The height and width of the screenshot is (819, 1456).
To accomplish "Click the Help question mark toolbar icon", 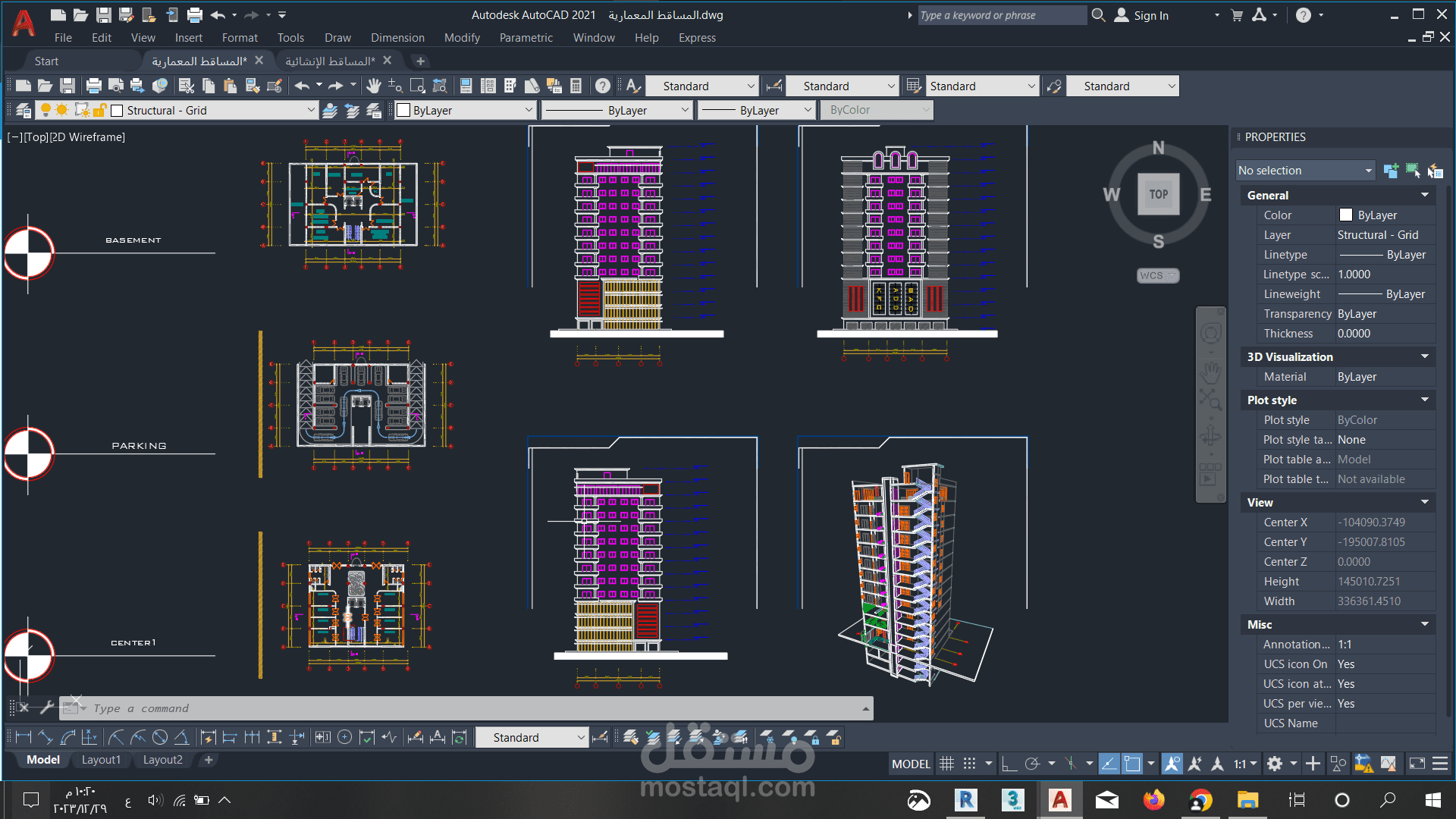I will (603, 86).
